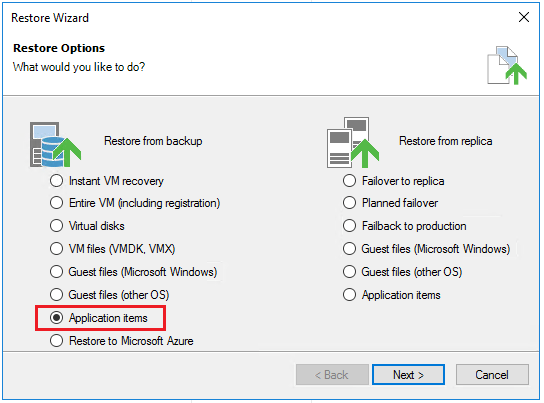Close the Restore Wizard window

[x=524, y=17]
